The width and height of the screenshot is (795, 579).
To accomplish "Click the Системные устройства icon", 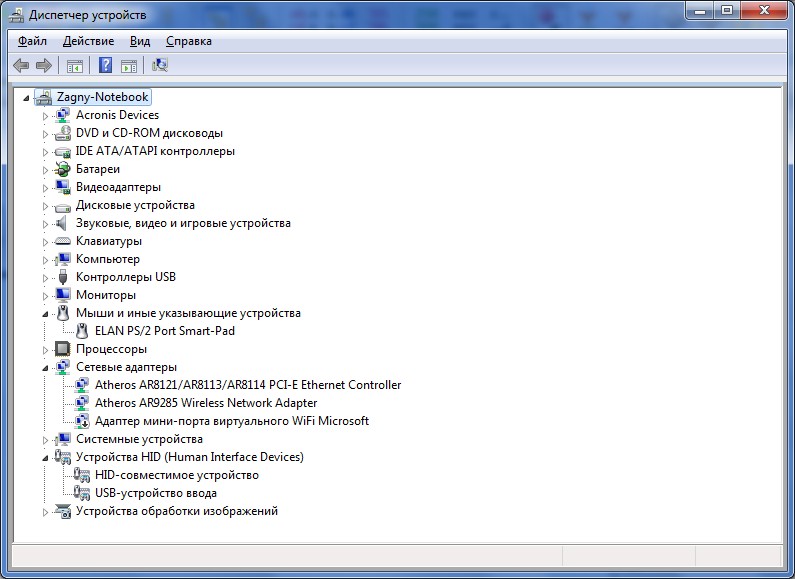I will pos(62,439).
